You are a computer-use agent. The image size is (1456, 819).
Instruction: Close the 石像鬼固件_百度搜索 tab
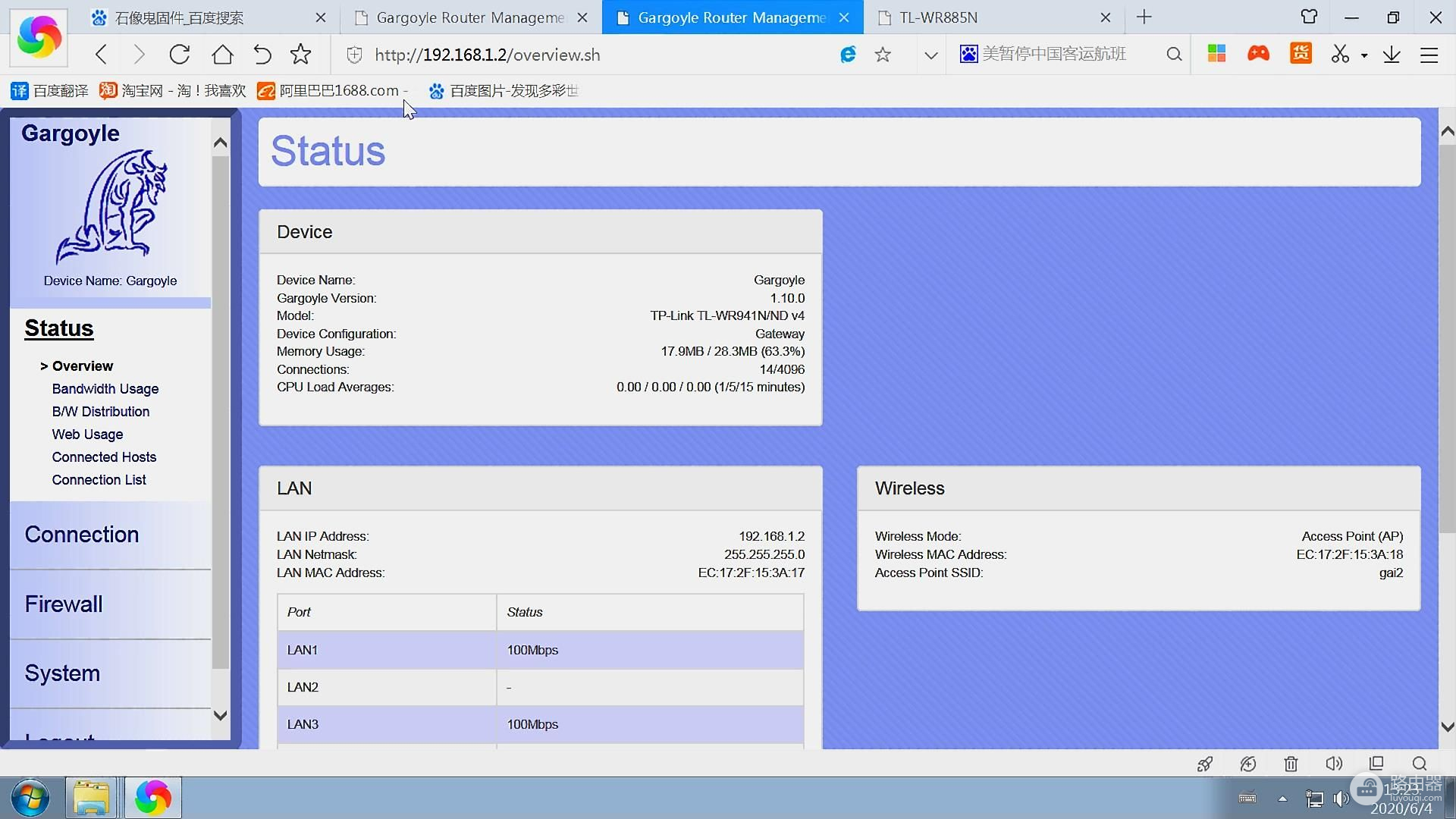click(x=321, y=17)
